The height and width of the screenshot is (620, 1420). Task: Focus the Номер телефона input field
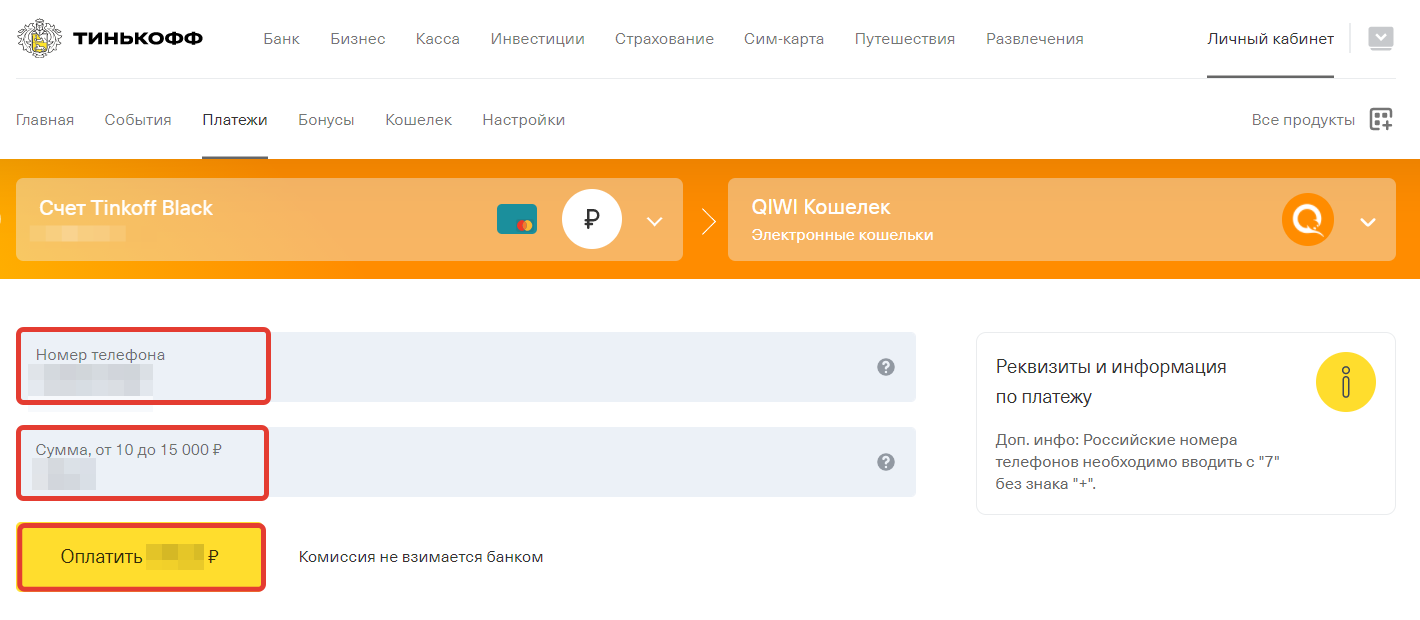[466, 367]
